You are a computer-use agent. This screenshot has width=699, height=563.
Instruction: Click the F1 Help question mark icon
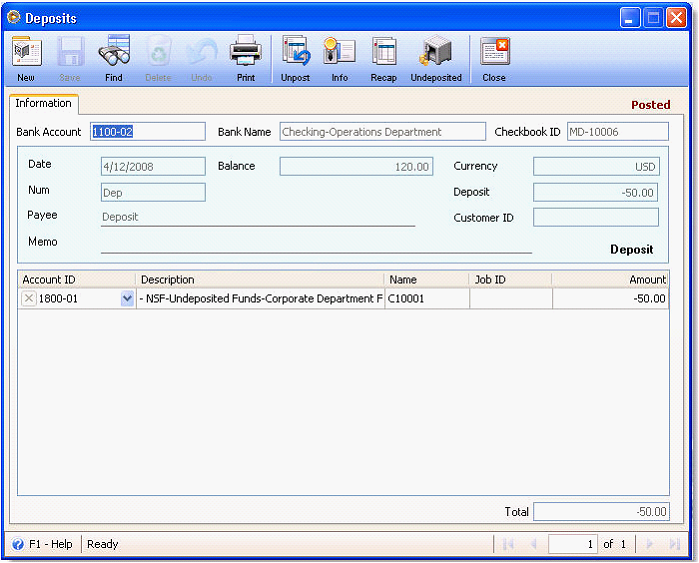pyautogui.click(x=18, y=544)
